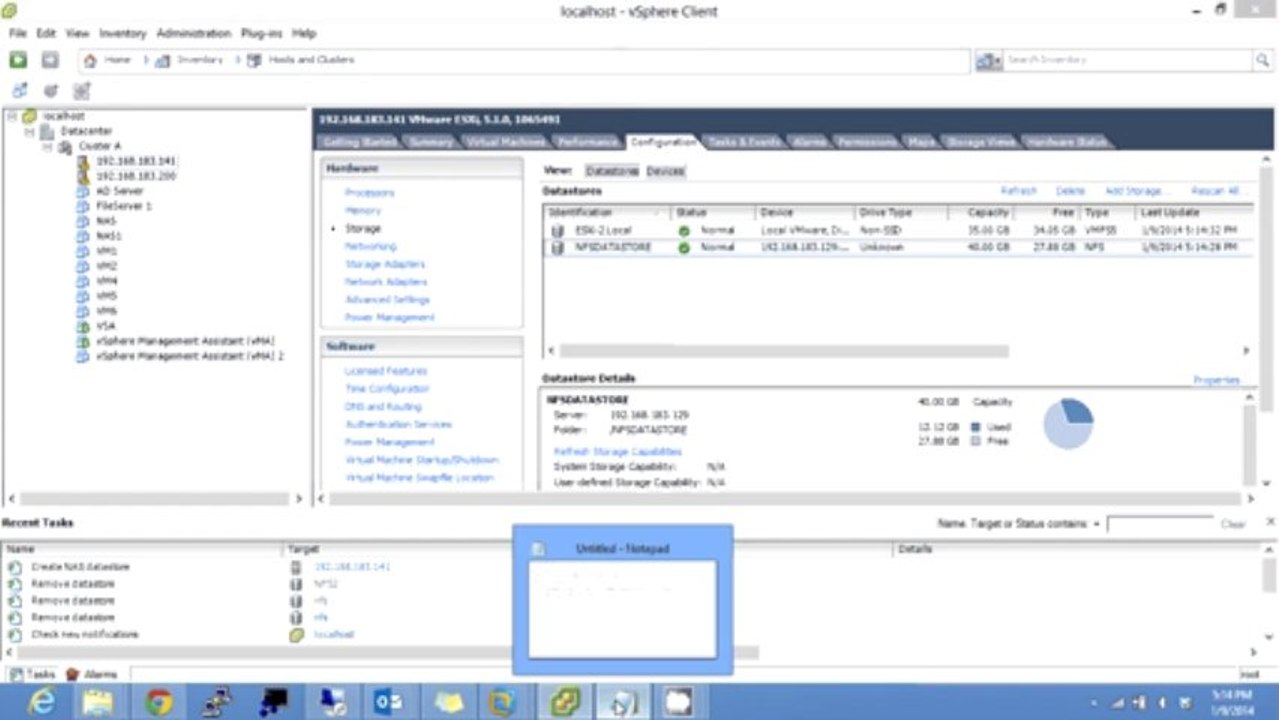
Task: Click the Cluster A cluster icon
Action: point(65,146)
